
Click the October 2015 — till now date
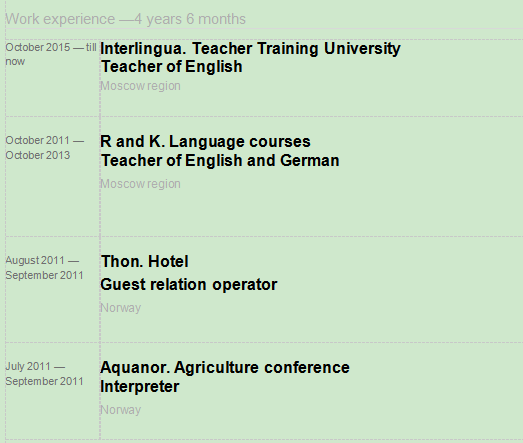pos(51,54)
